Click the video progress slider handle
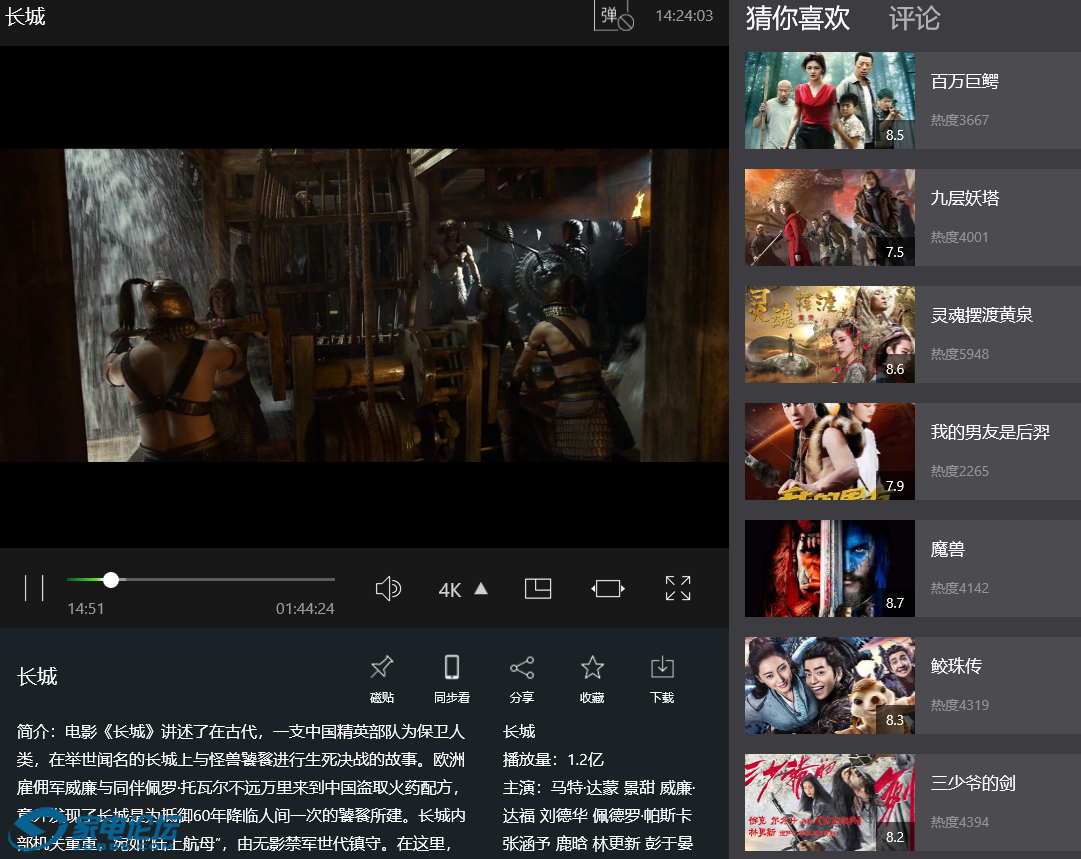1081x859 pixels. click(111, 580)
